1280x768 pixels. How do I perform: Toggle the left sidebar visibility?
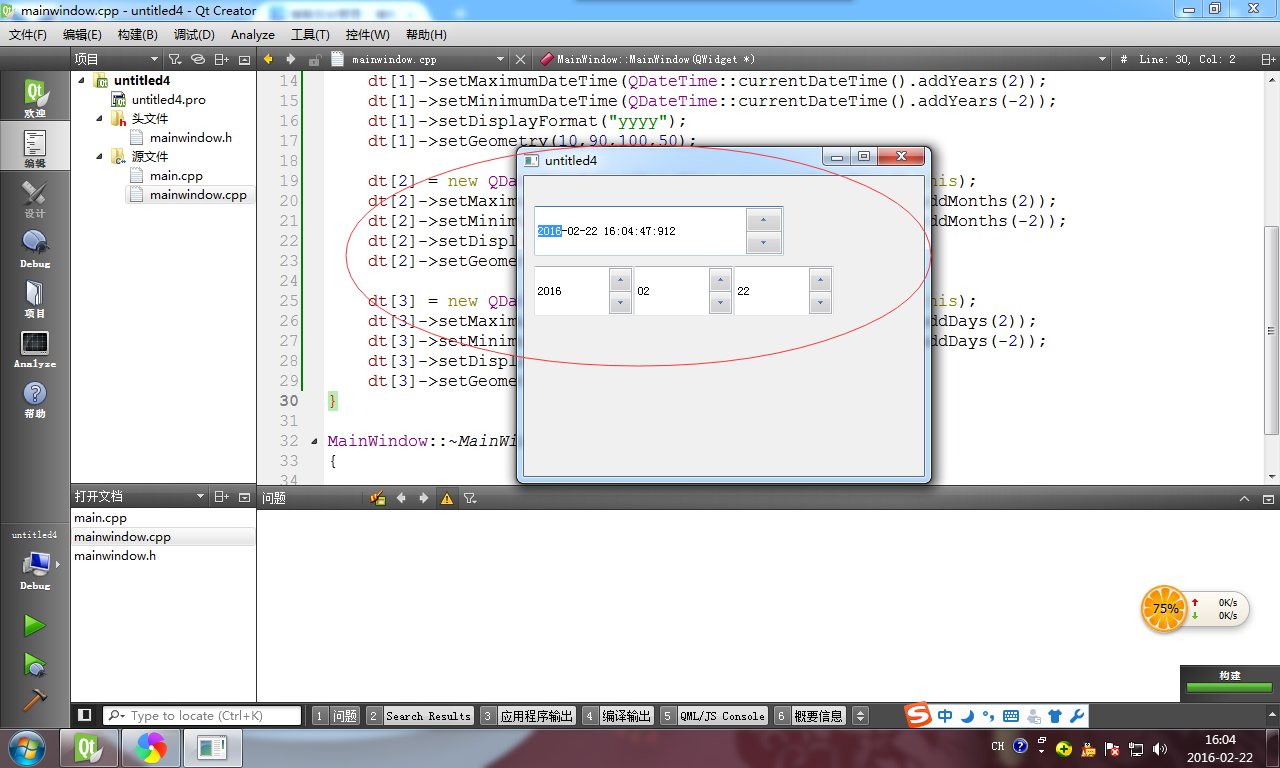(x=85, y=716)
